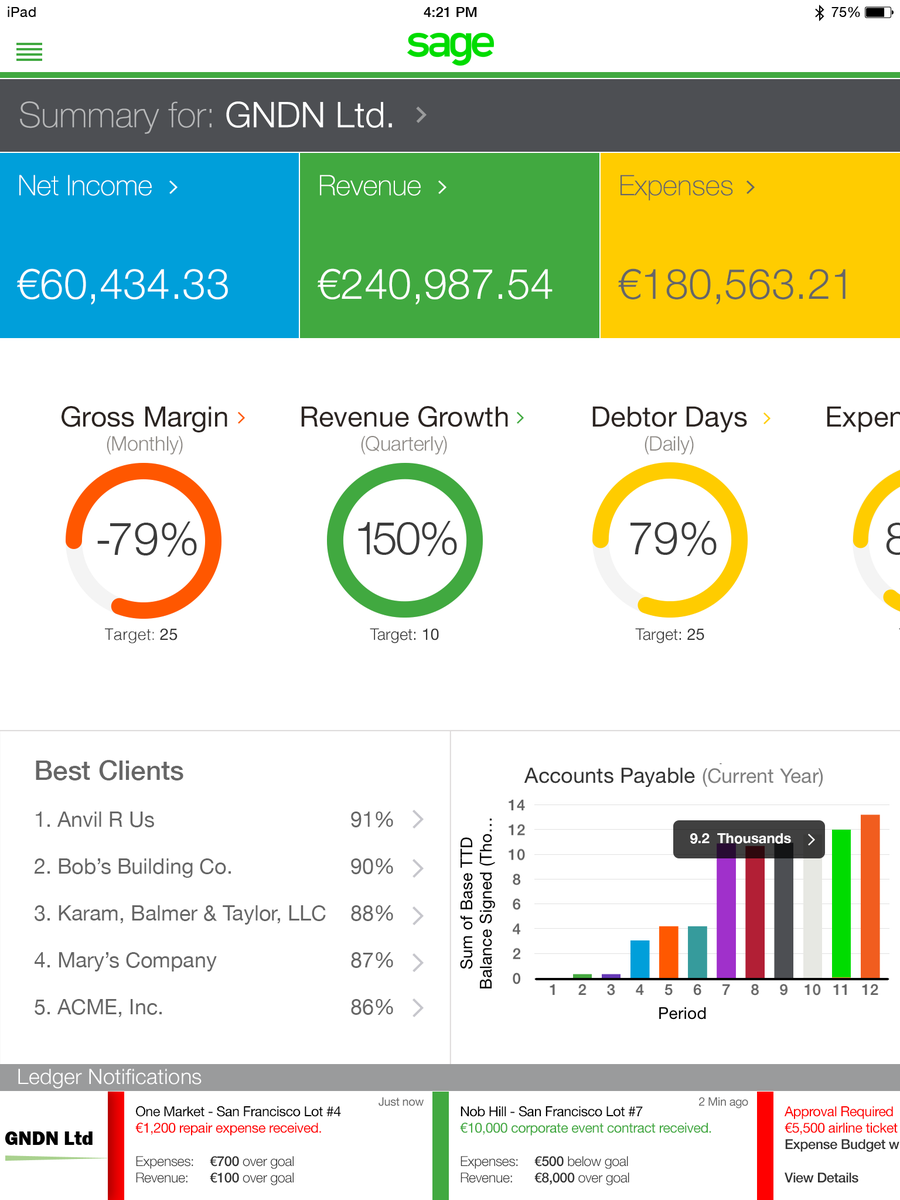Screen dimensions: 900x1200
Task: Tap the Revenue Growth 150% gauge
Action: [405, 540]
